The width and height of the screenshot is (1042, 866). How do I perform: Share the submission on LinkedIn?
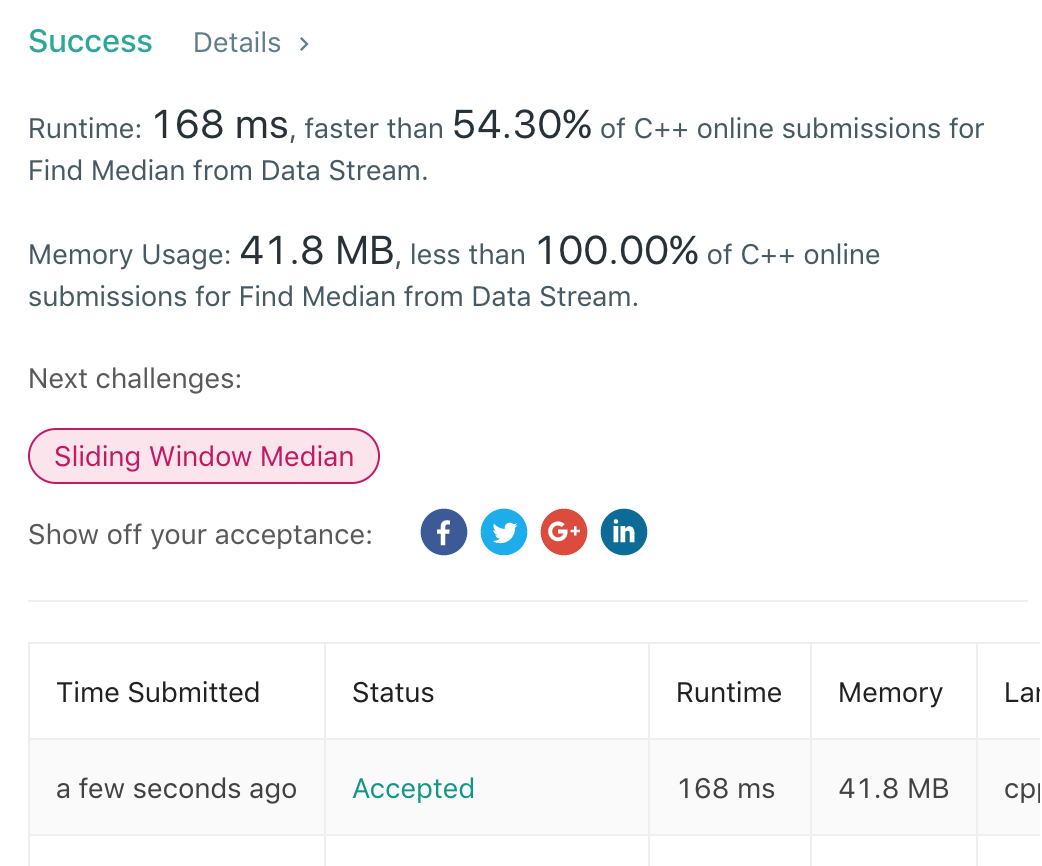click(624, 532)
